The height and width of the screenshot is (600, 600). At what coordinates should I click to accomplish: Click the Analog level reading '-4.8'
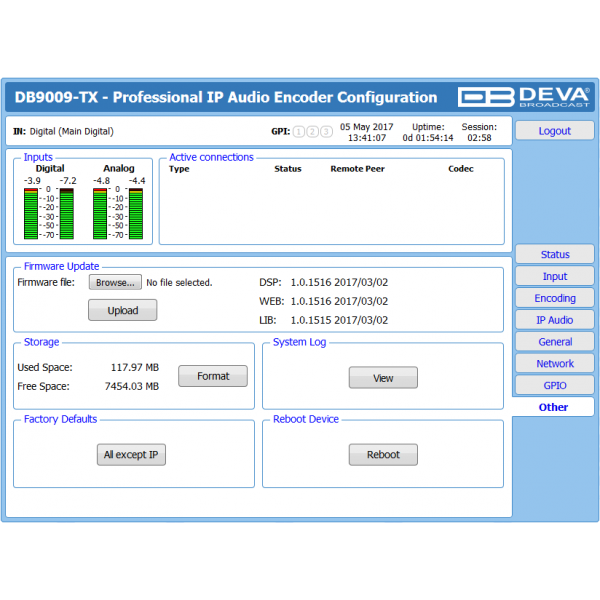(101, 181)
